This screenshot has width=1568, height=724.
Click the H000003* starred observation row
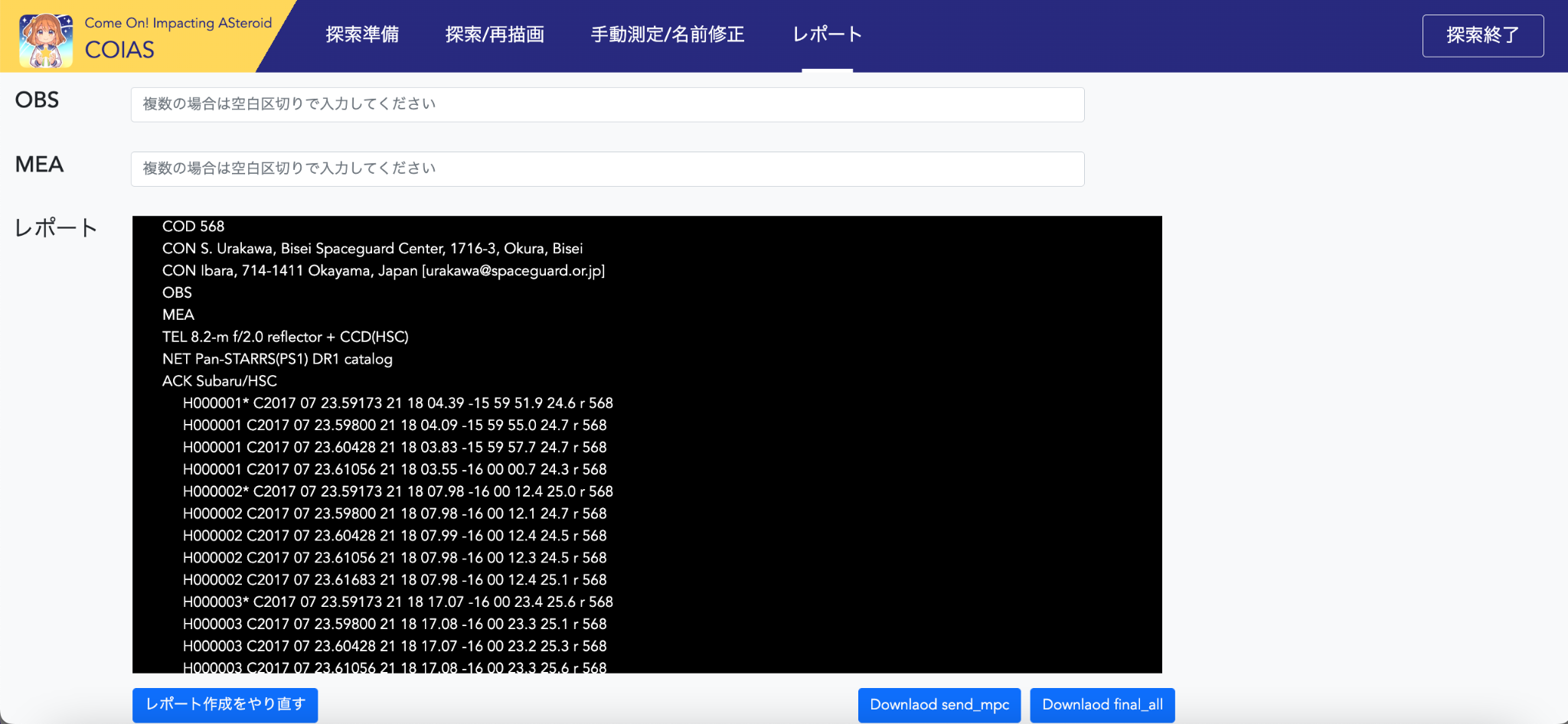pos(397,602)
